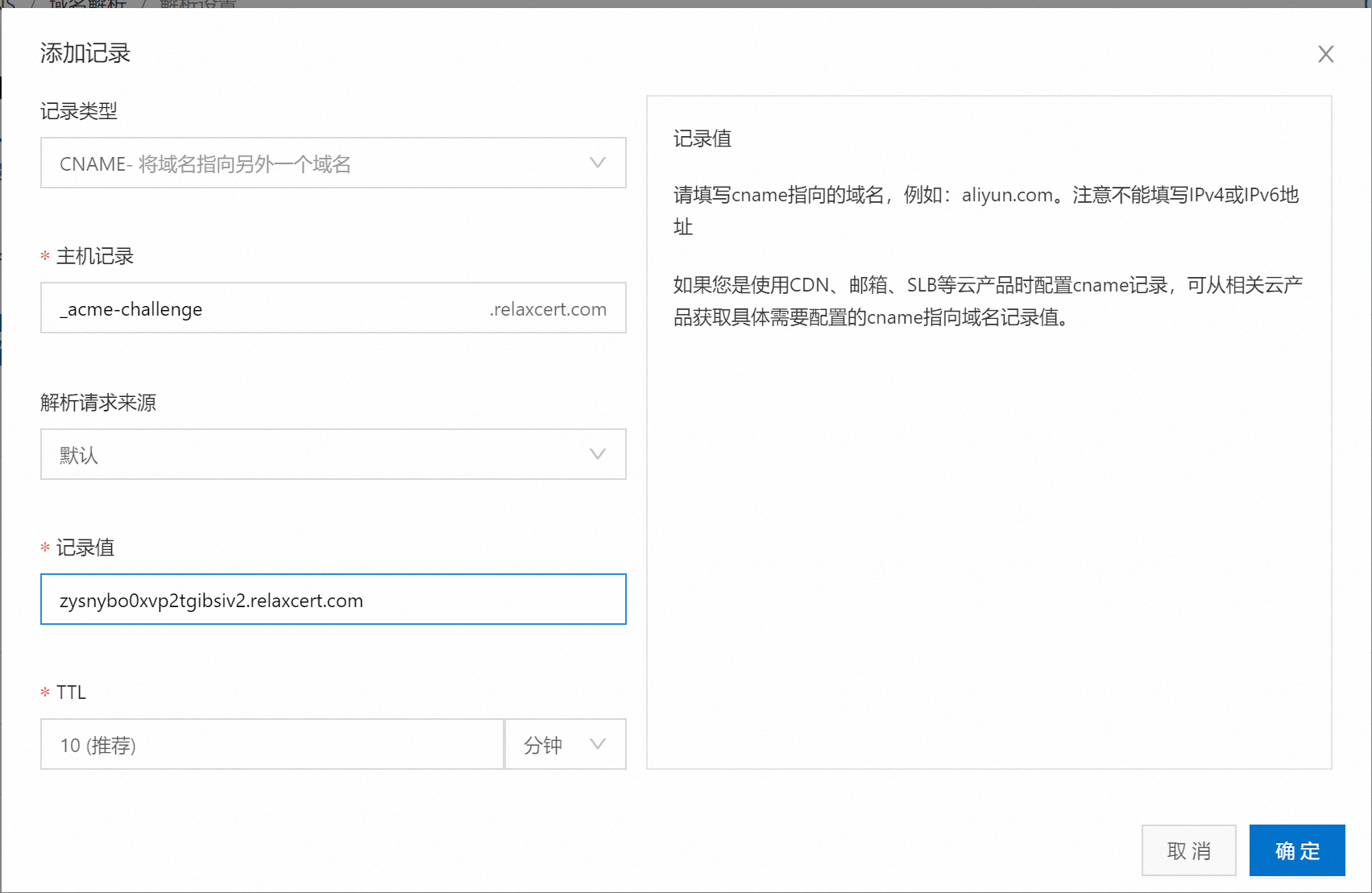Click the 记录值 help panel heading

point(703,138)
